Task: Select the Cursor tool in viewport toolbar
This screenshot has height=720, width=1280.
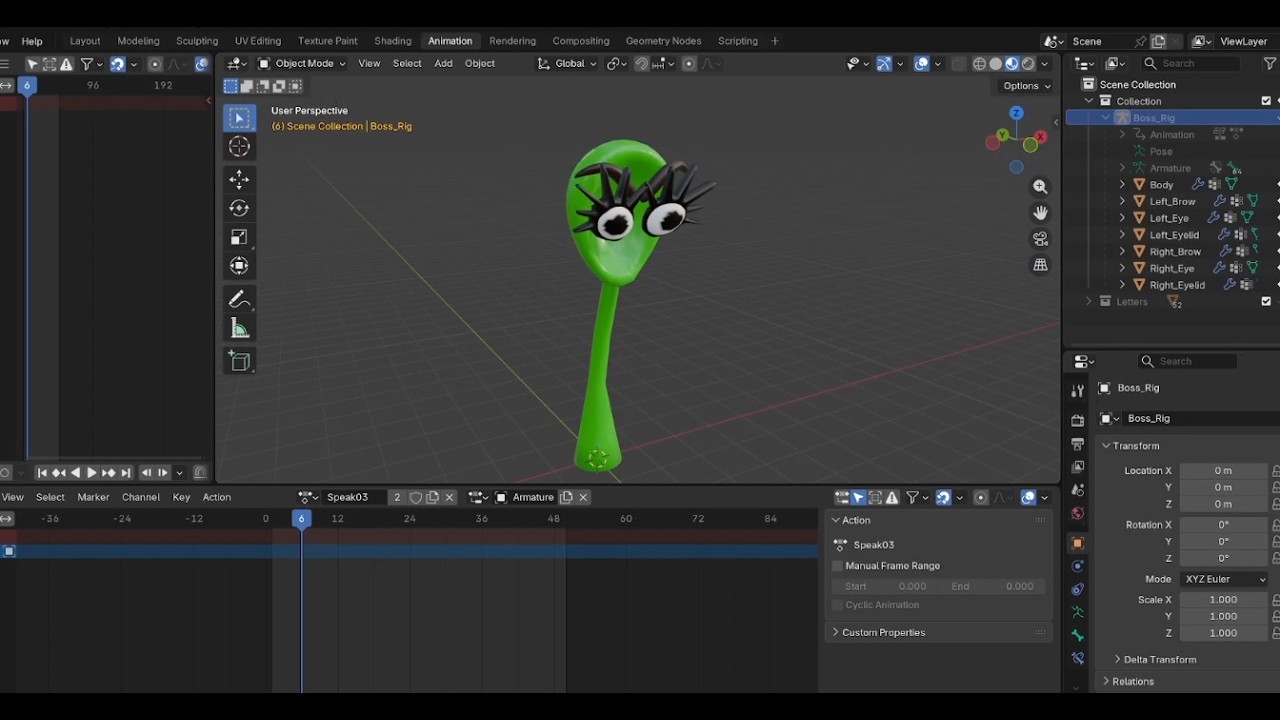Action: pos(239,147)
